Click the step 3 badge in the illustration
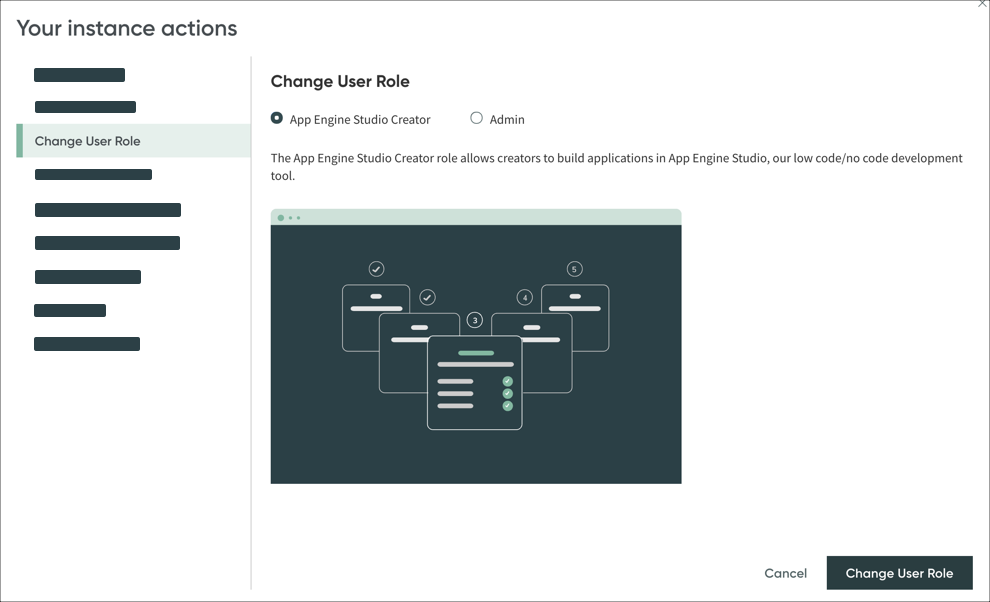Image resolution: width=990 pixels, height=602 pixels. pyautogui.click(x=475, y=319)
